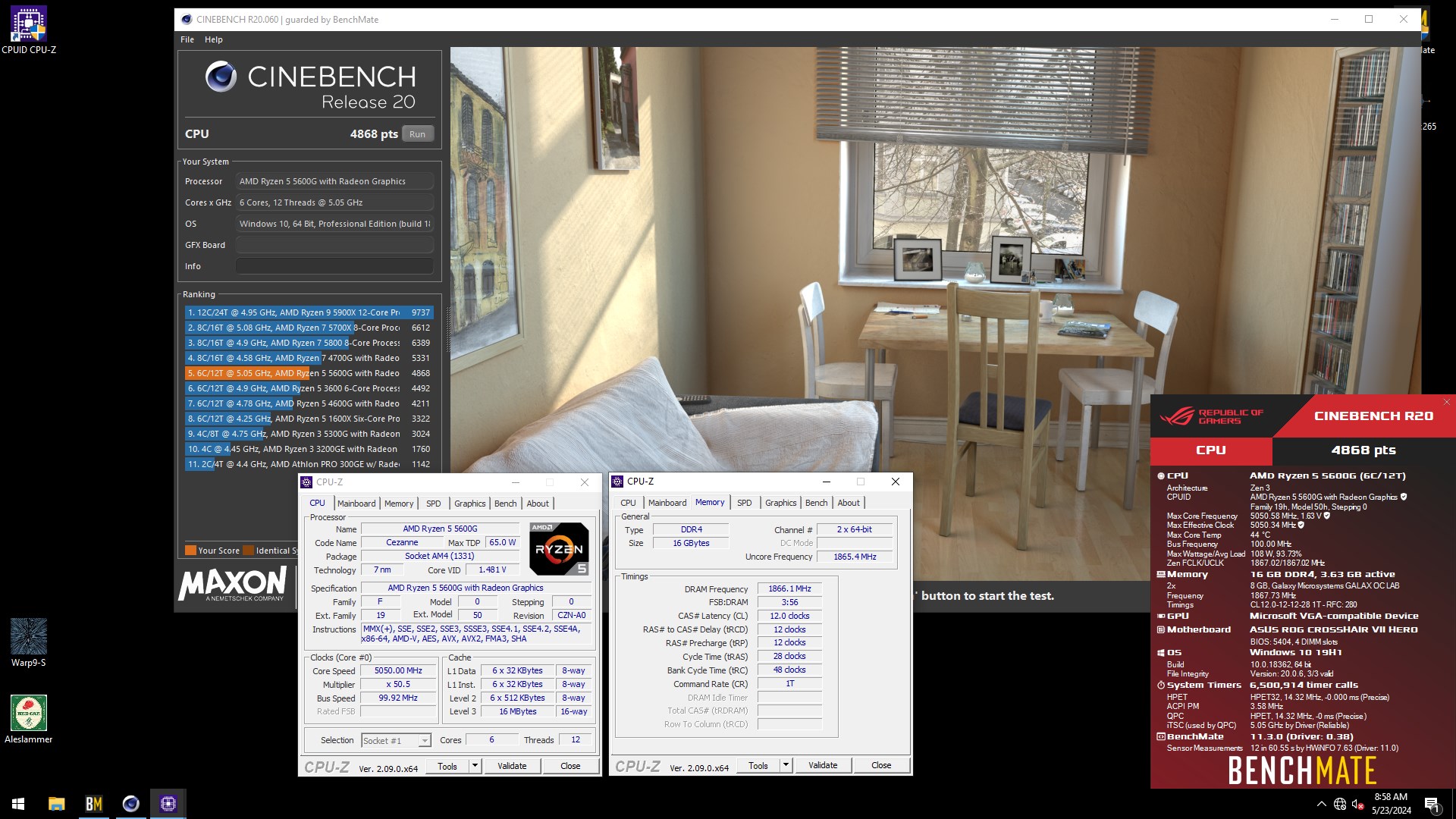The width and height of the screenshot is (1456, 819).
Task: Click the CAS# Latency 12.0 clocks value
Action: tap(789, 617)
